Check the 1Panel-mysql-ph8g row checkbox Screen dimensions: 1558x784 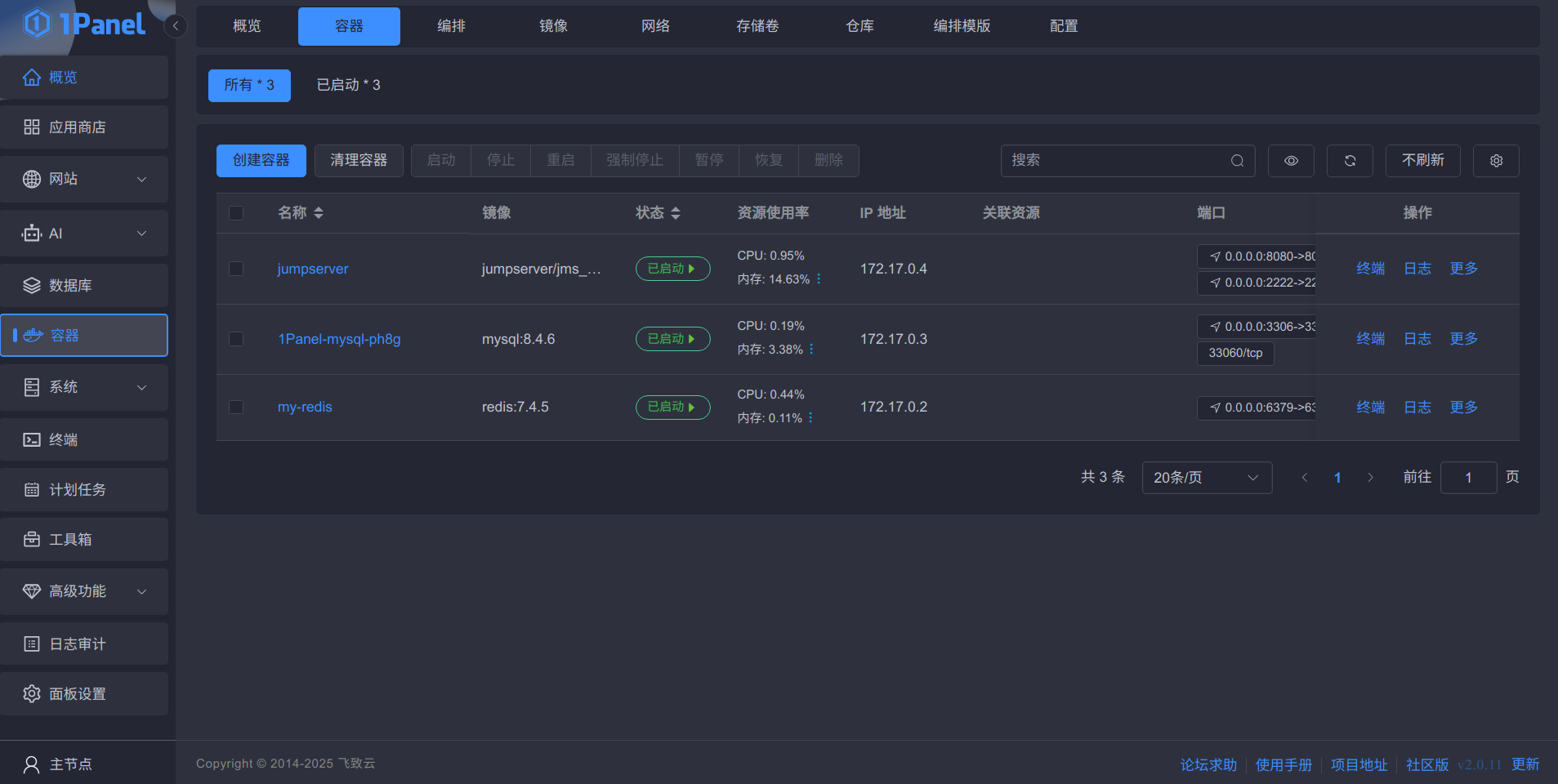236,339
